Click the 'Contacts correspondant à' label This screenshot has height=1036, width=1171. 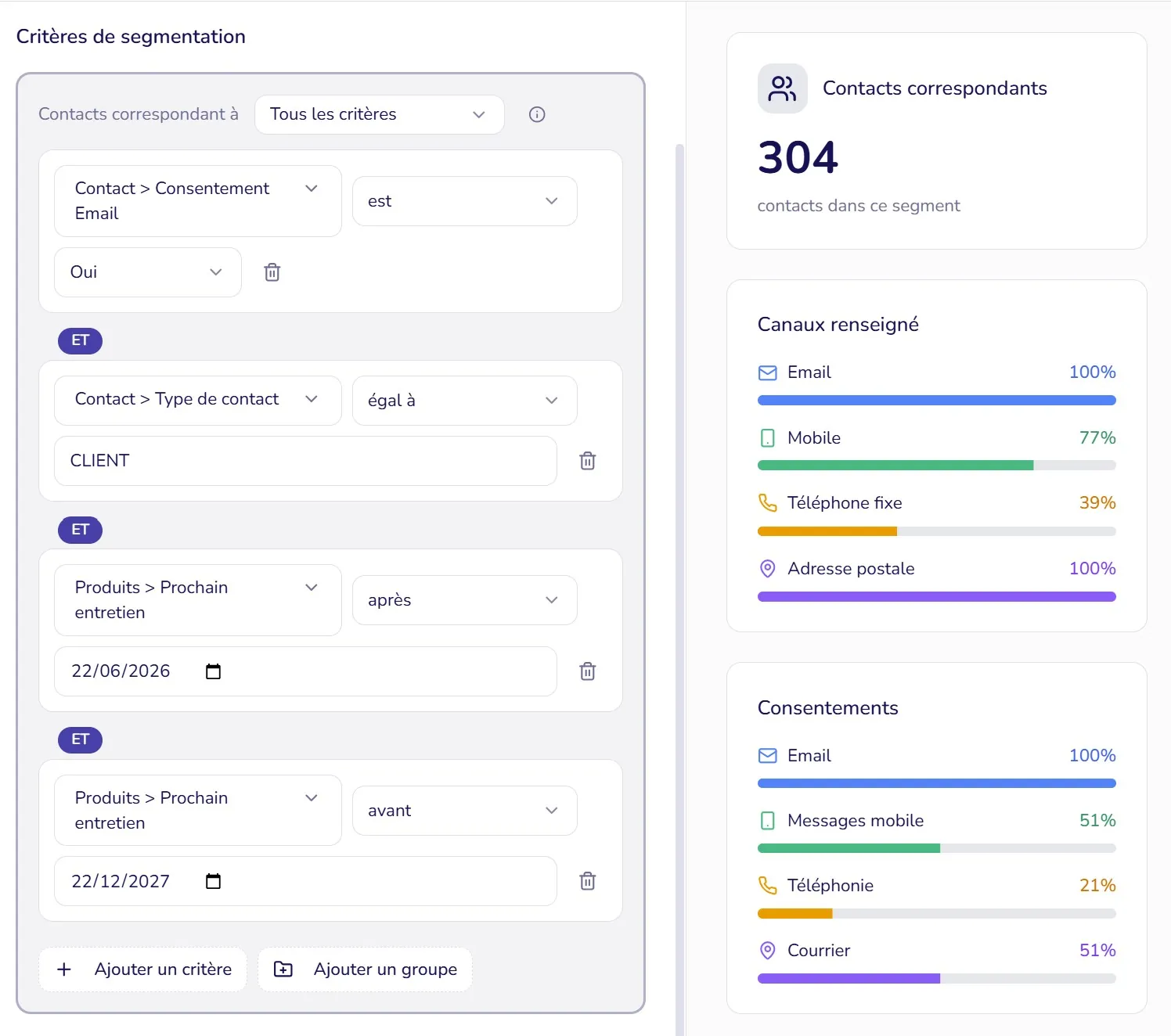click(x=139, y=114)
